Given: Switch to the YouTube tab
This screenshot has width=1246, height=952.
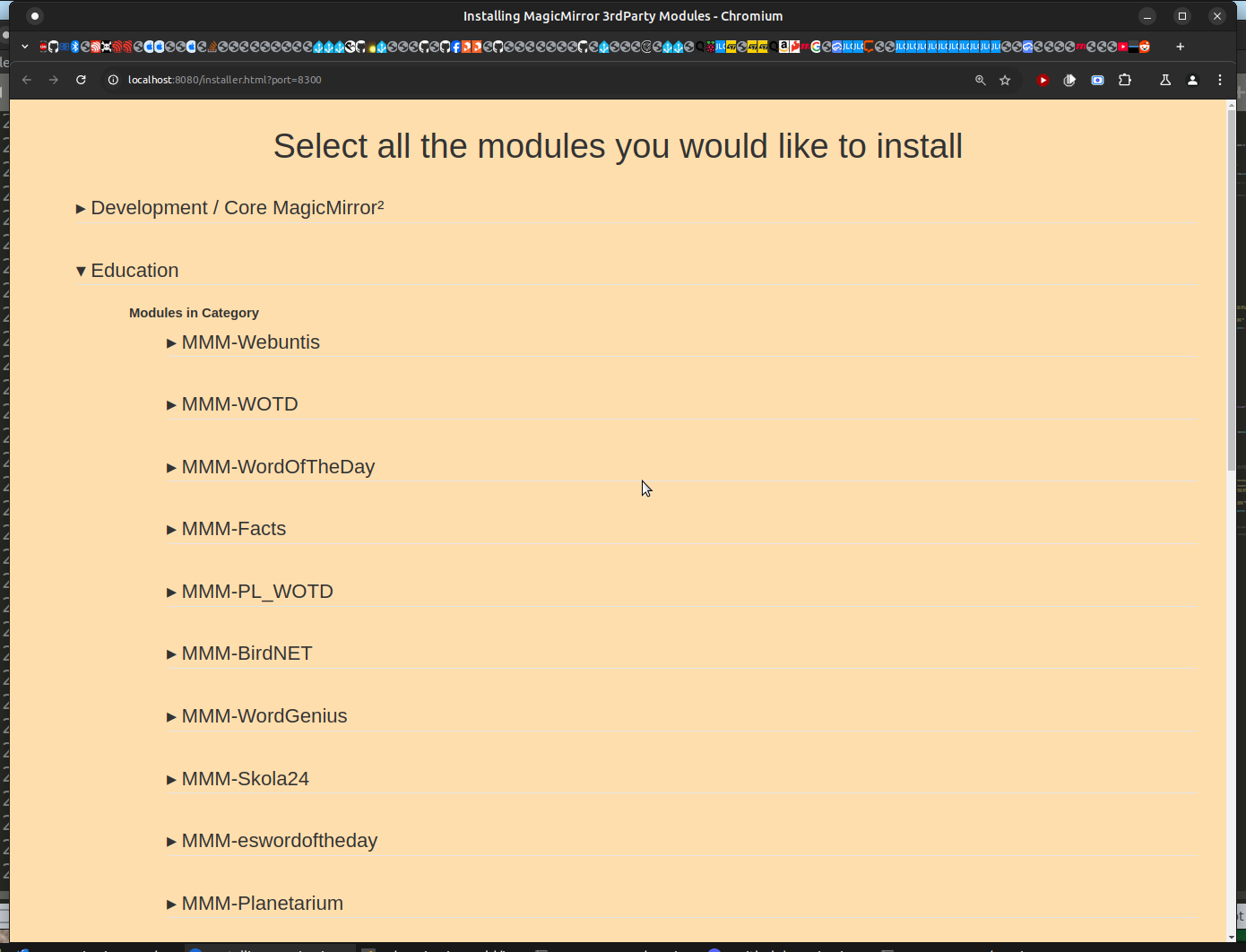Looking at the screenshot, I should tap(1123, 47).
